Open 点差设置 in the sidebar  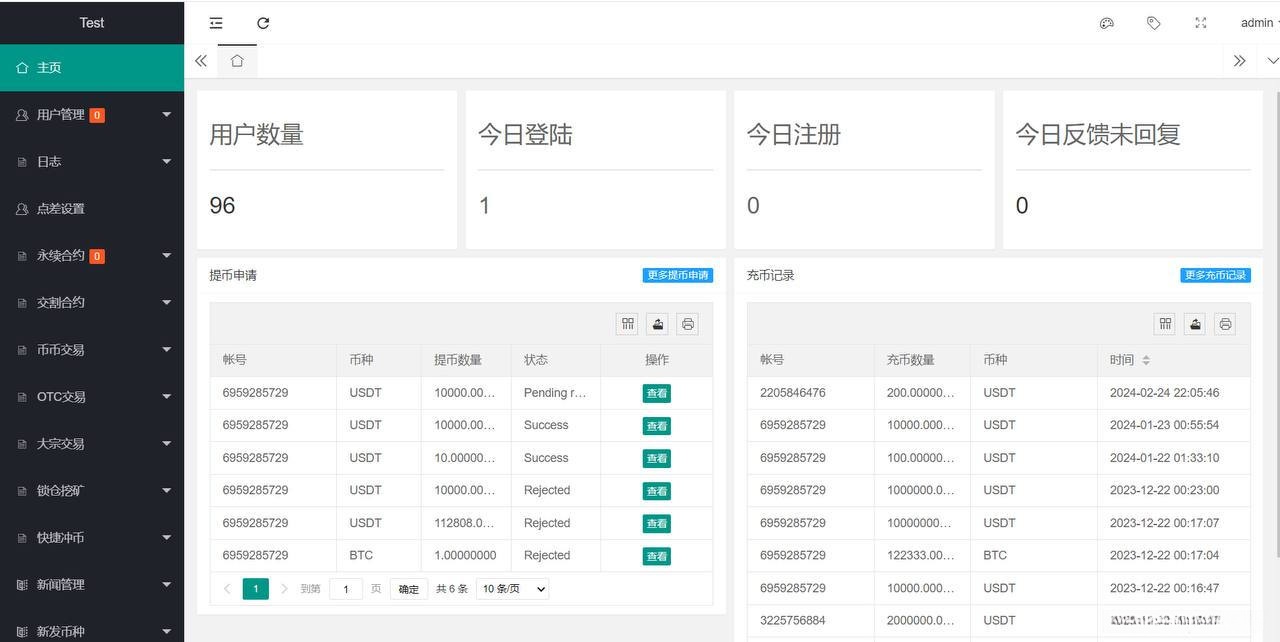(92, 209)
